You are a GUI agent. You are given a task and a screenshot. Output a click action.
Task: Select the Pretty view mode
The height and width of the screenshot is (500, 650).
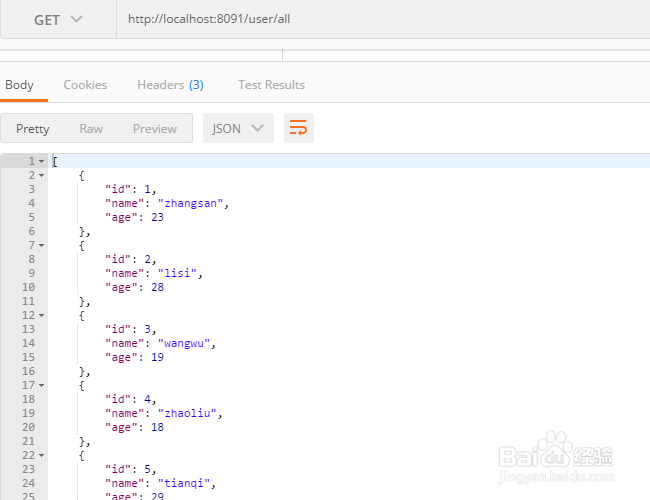click(x=33, y=129)
